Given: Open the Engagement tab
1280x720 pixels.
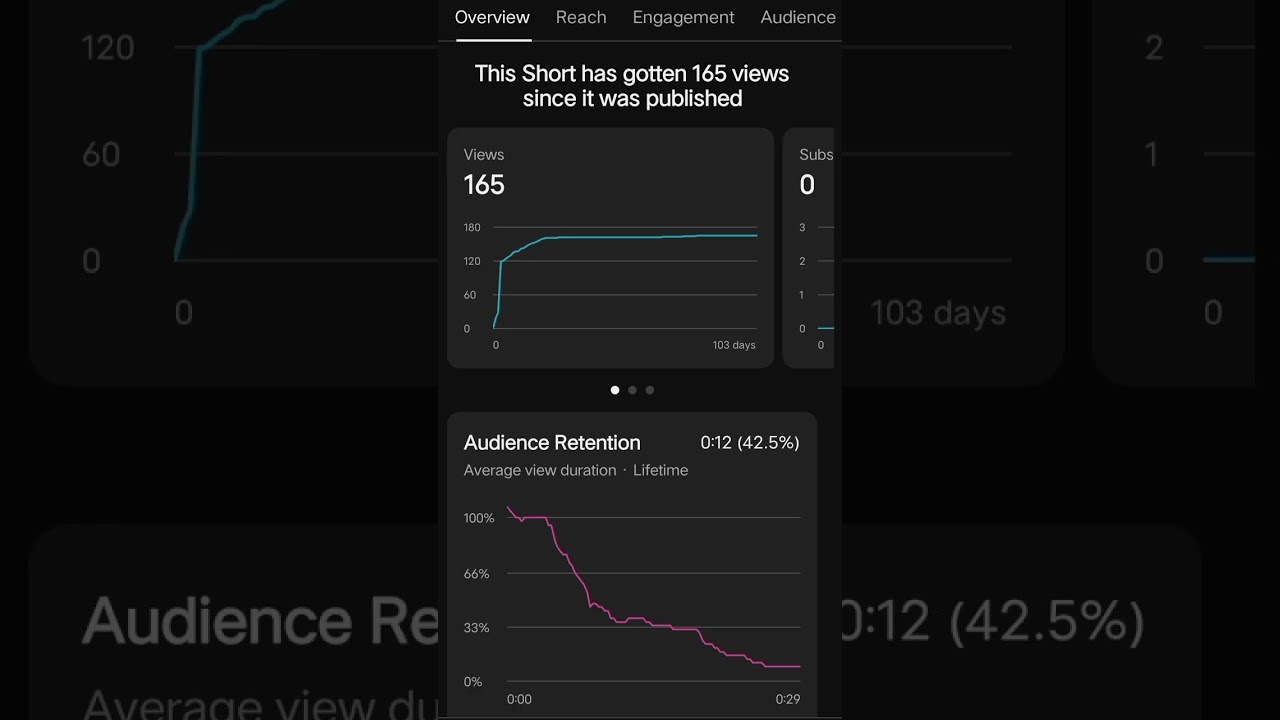Looking at the screenshot, I should (x=683, y=17).
